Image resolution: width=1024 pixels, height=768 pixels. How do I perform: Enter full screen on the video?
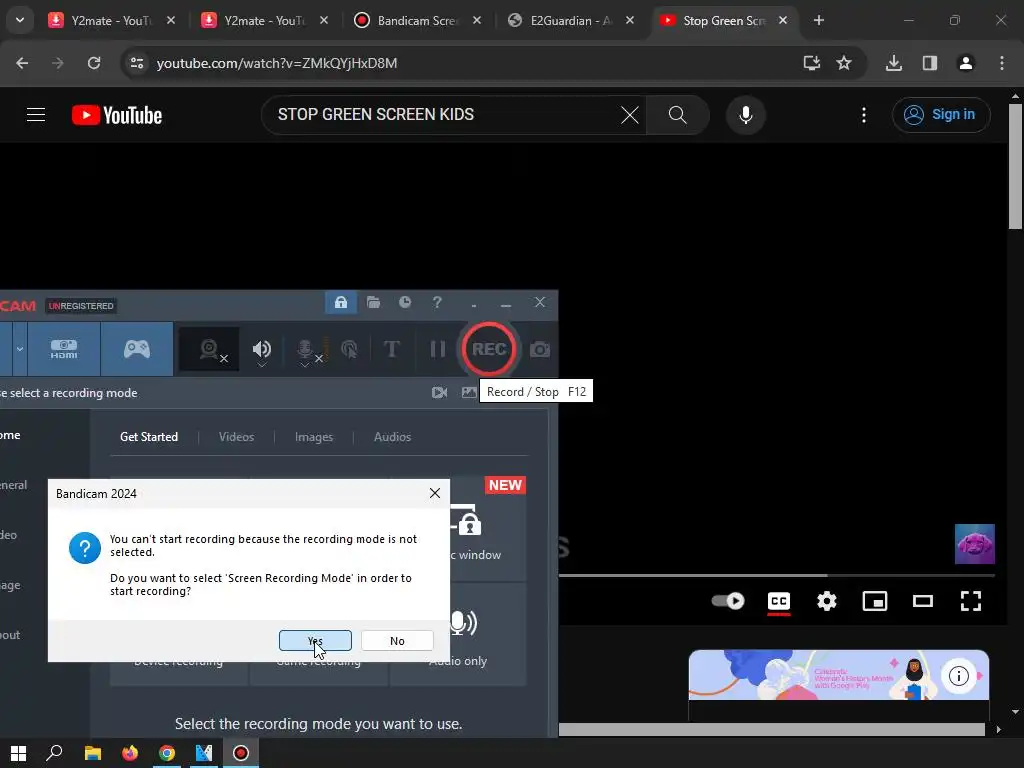[971, 601]
